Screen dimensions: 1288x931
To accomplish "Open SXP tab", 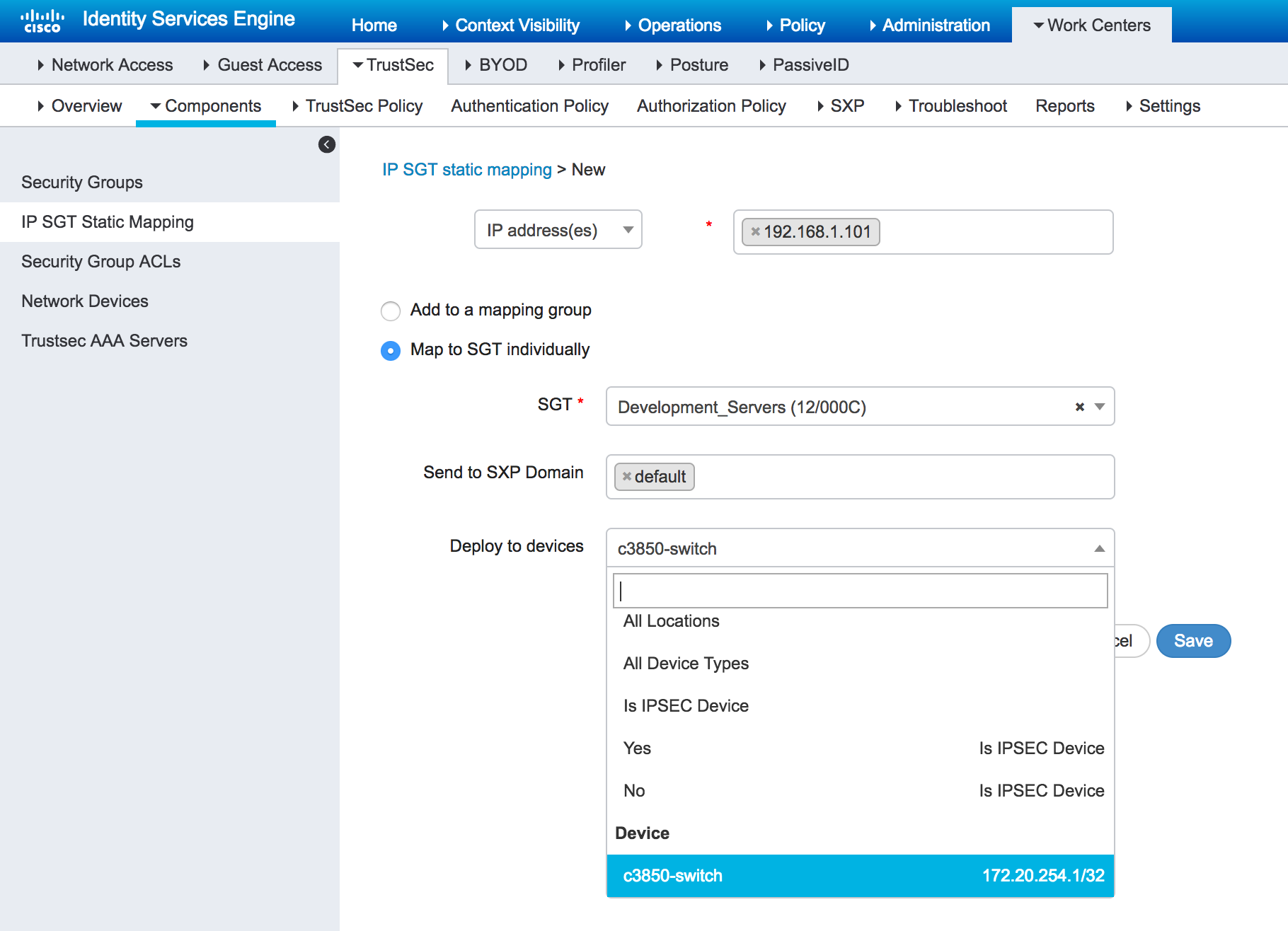I will pyautogui.click(x=840, y=106).
